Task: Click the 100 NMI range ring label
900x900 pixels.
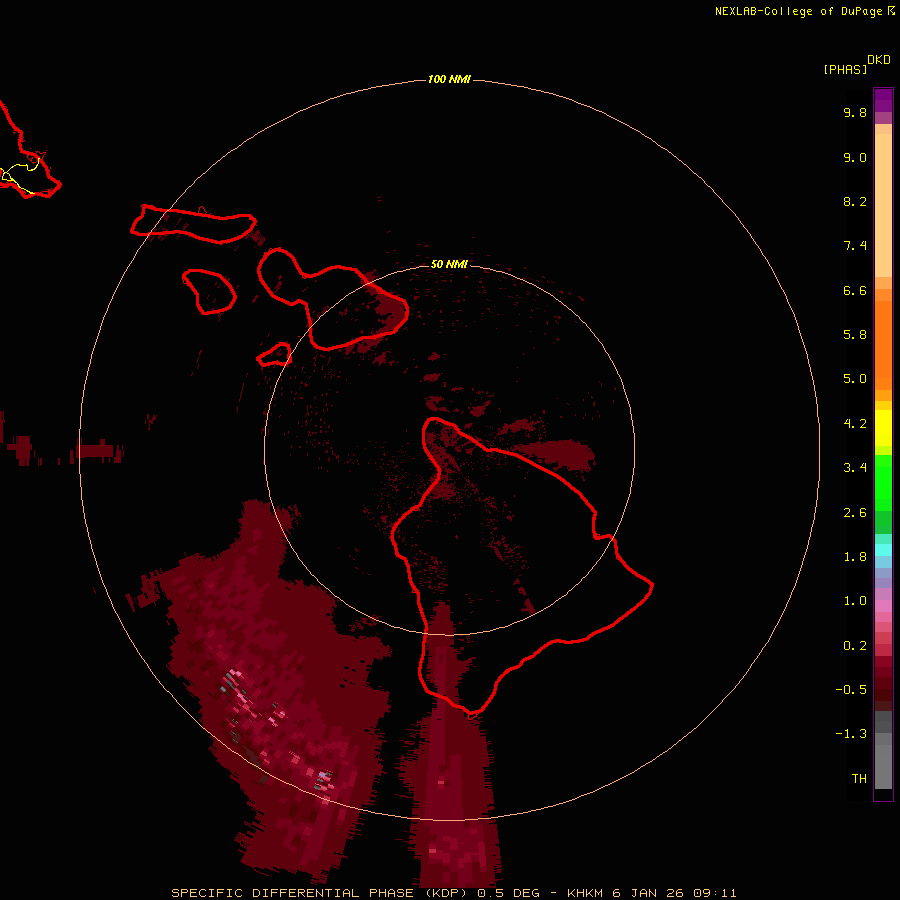Action: (x=449, y=79)
